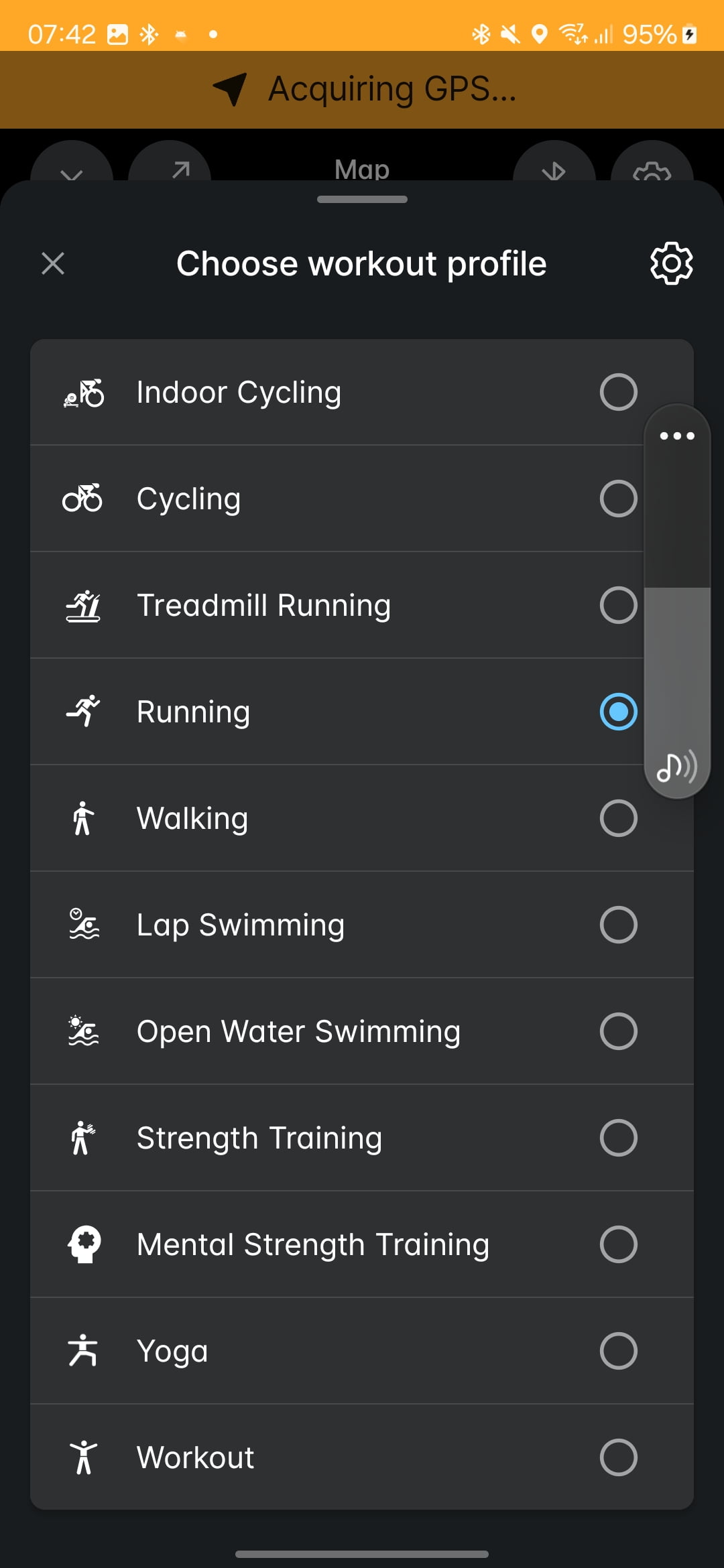Tap the Yoga pose icon
The width and height of the screenshot is (724, 1568).
[x=83, y=1351]
